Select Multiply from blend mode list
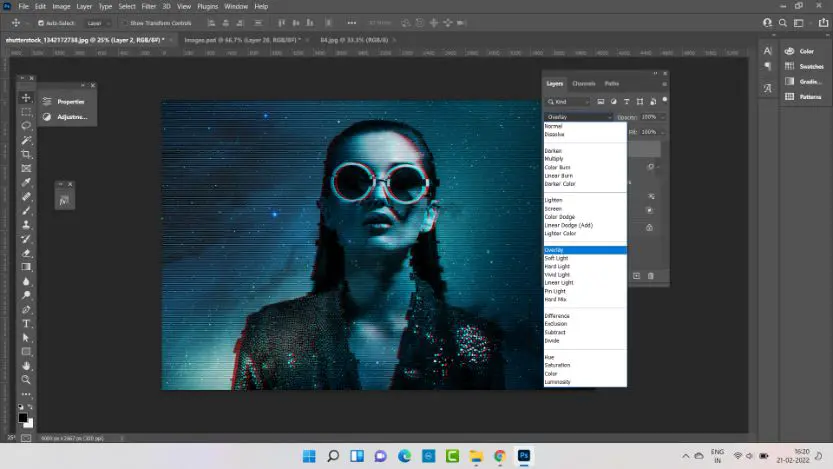Screen dimensions: 833x469 (554, 159)
